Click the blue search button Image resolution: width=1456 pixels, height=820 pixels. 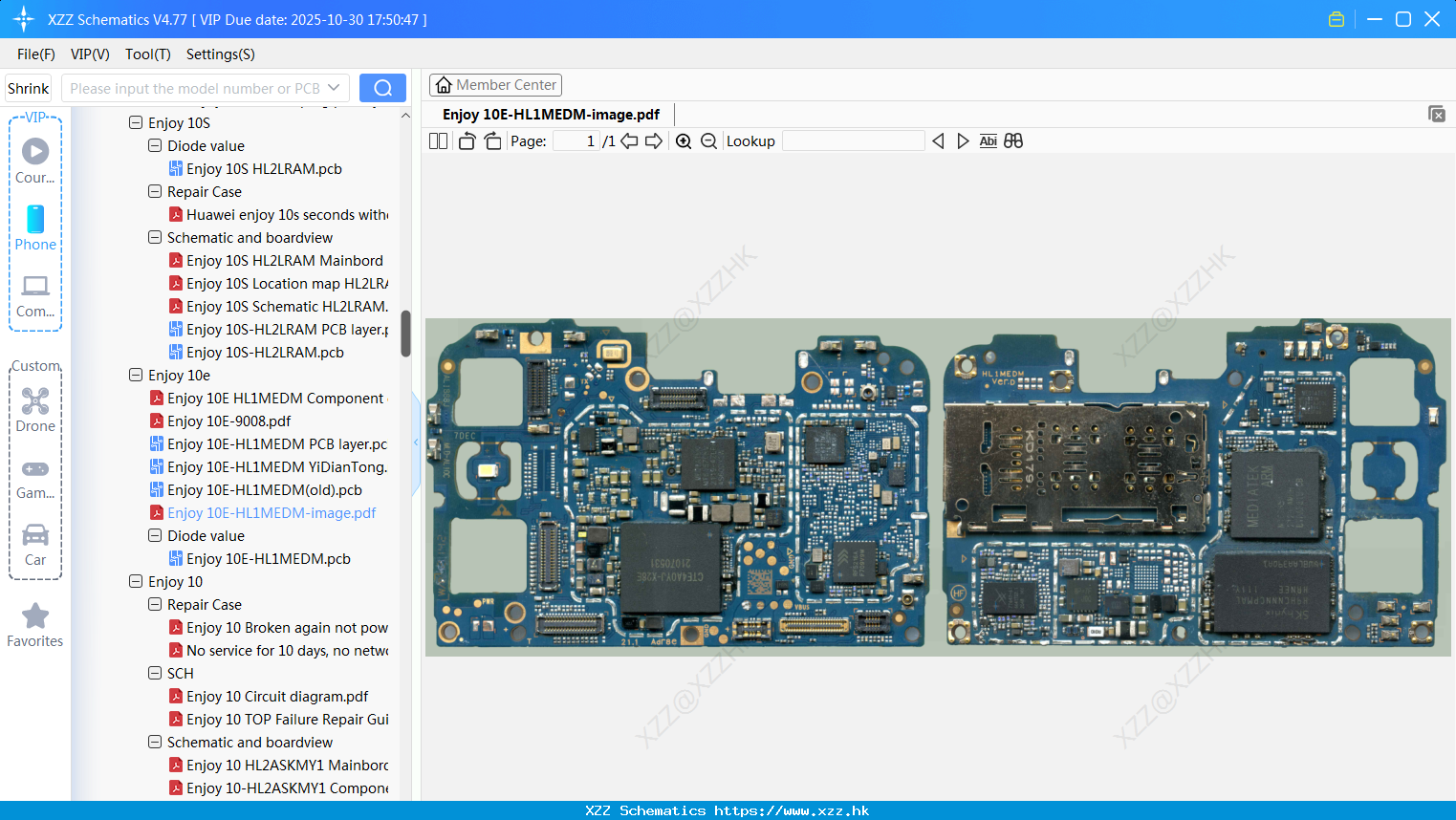coord(382,88)
